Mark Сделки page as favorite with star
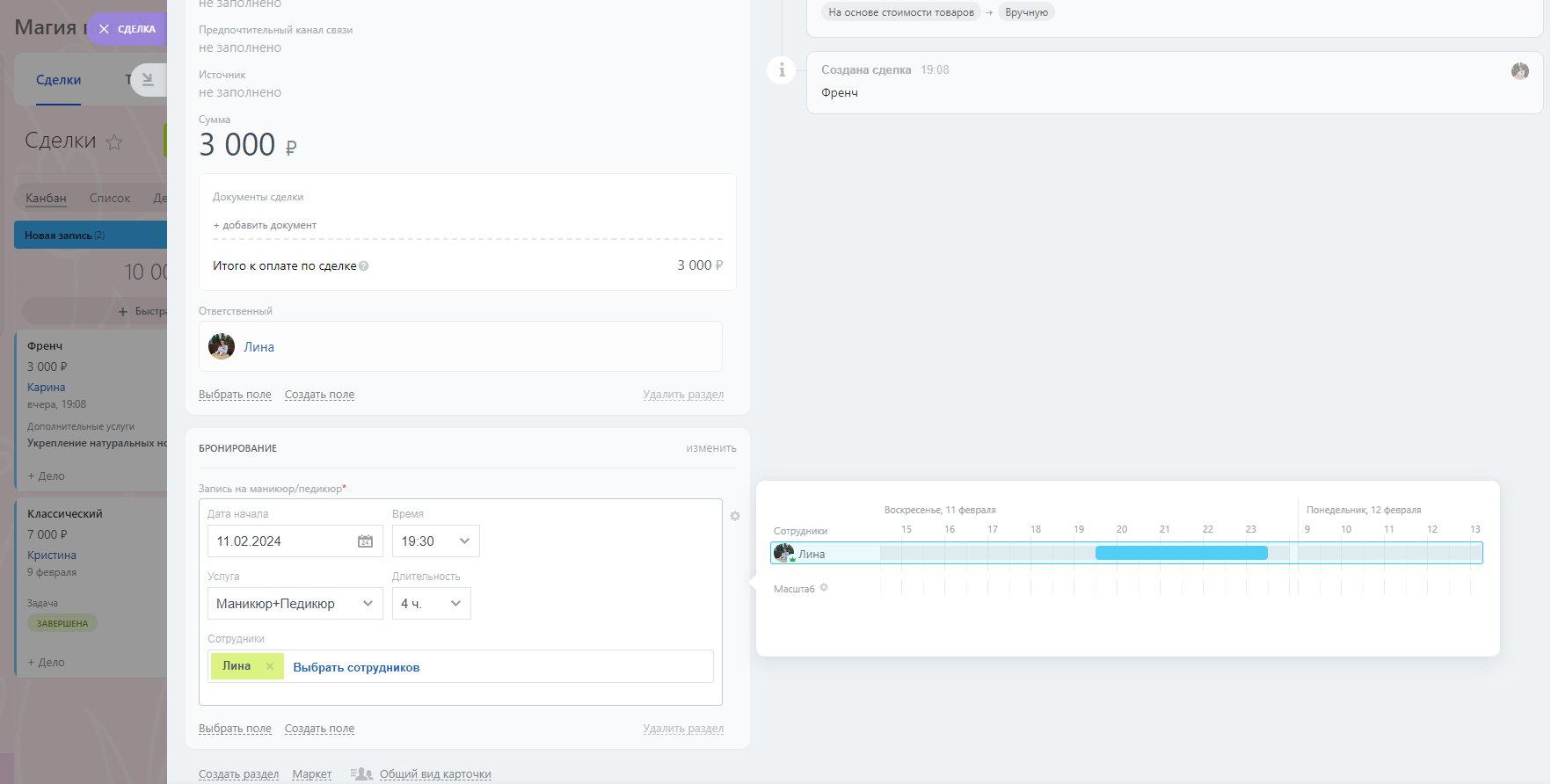 (x=114, y=142)
